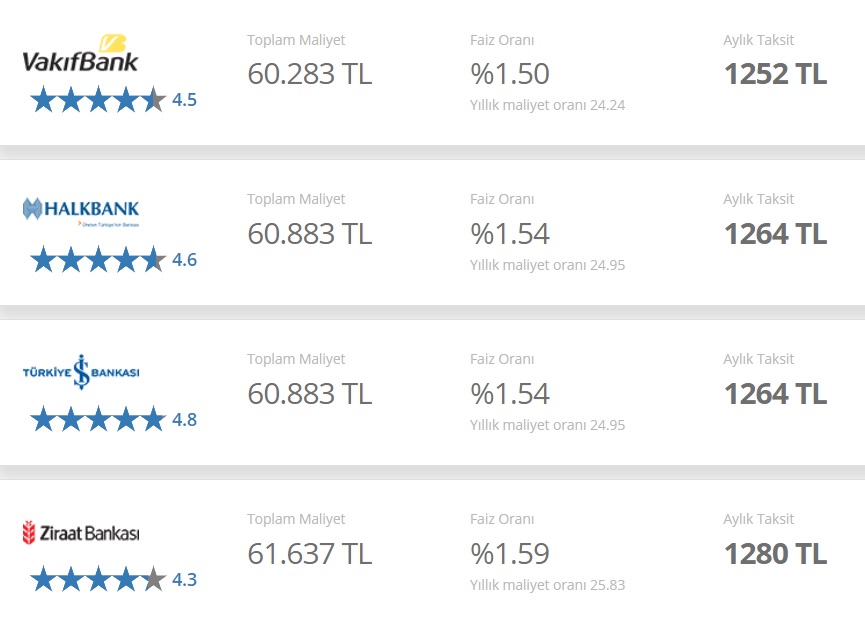Click Halkbank's 4.6 star rating
This screenshot has width=865, height=621.
tap(113, 260)
